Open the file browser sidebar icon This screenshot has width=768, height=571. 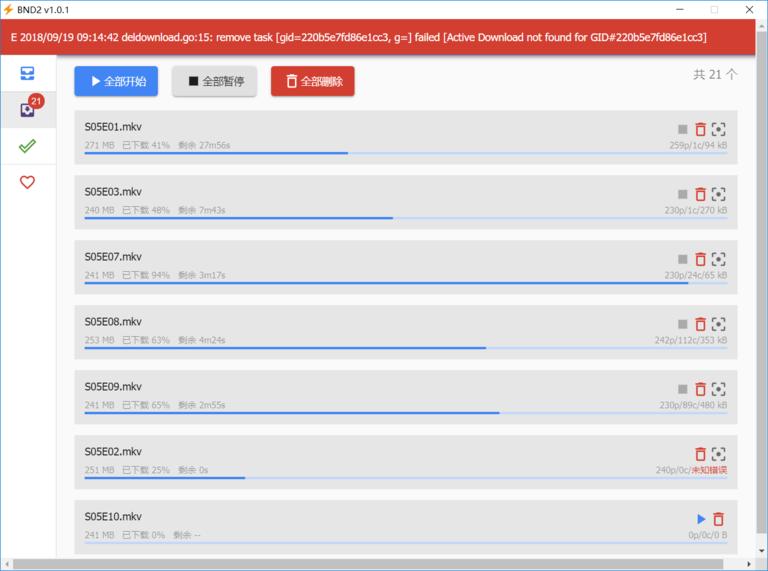pyautogui.click(x=27, y=73)
